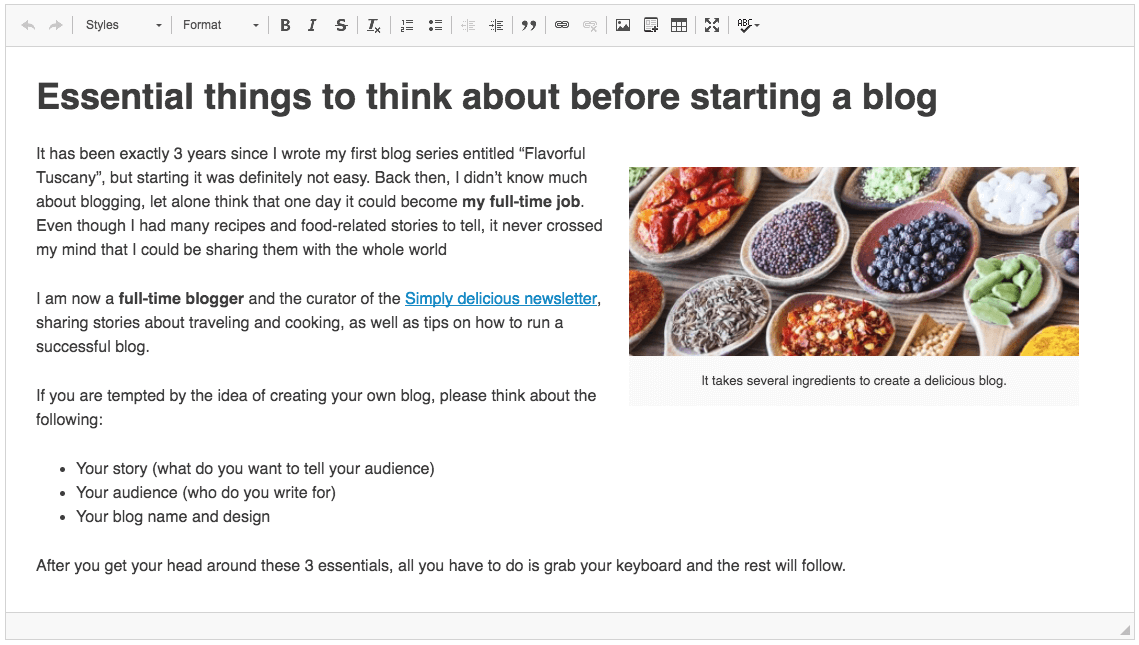This screenshot has height=645, width=1139.
Task: Select the spices image in the article
Action: (x=854, y=261)
